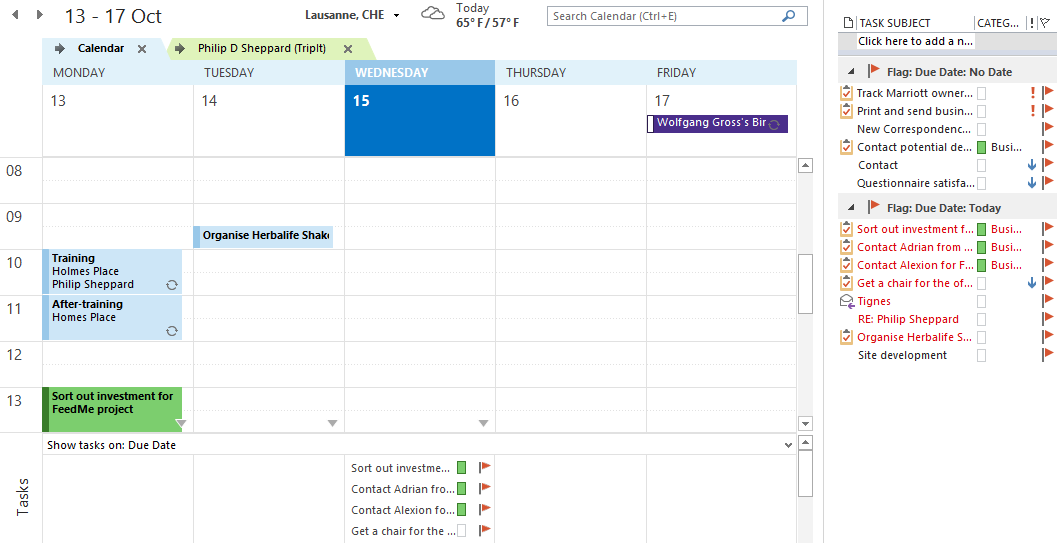Select the Calendar tab
Viewport: 1057px width, 543px height.
tap(100, 49)
